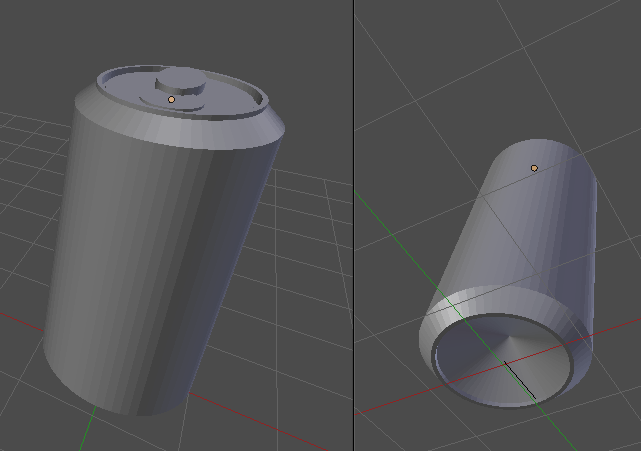Viewport: 641px width, 451px height.
Task: Select the raised circular button on the can top
Action: point(181,81)
